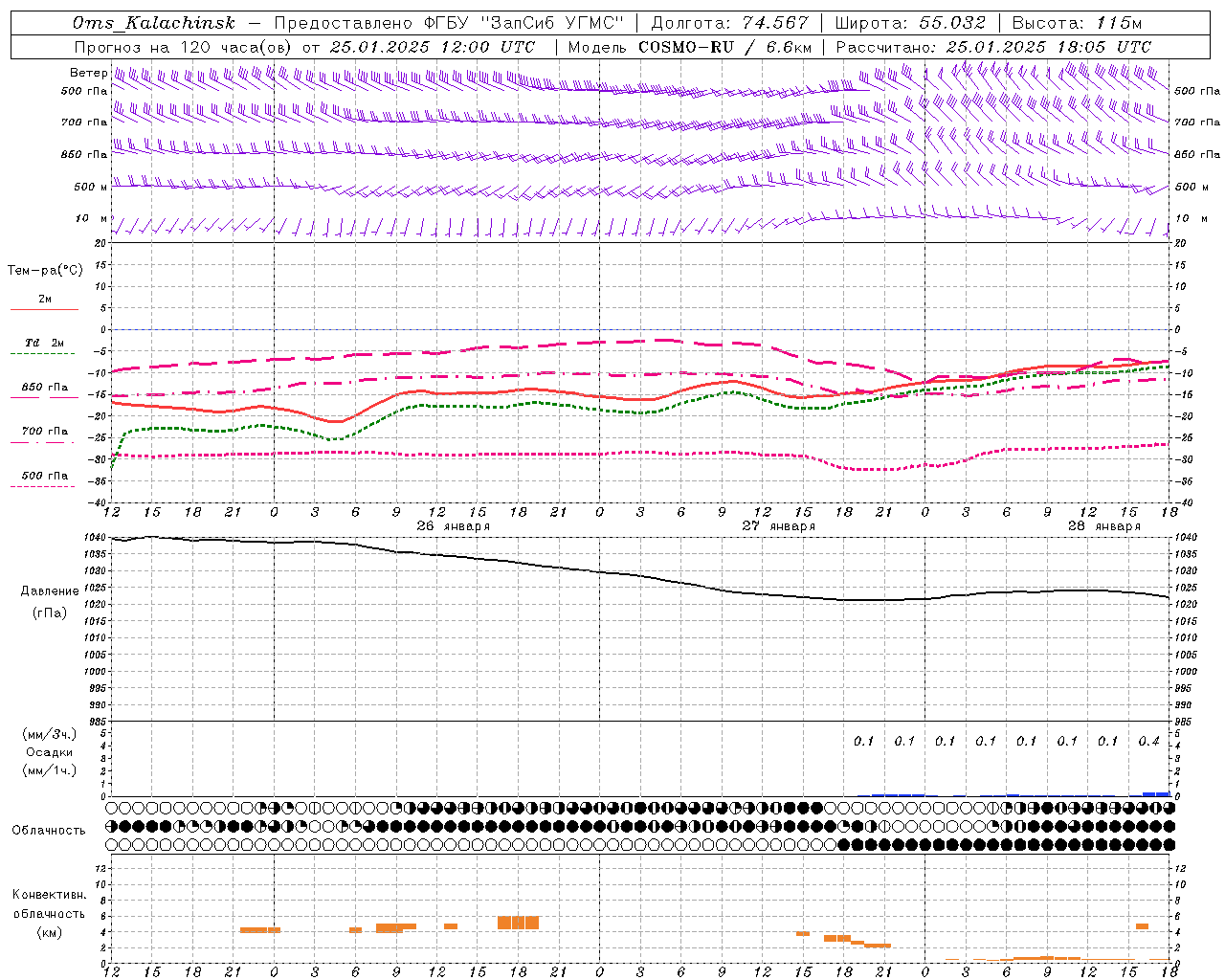
Task: Click the 28 января date label
Action: pos(1103,526)
